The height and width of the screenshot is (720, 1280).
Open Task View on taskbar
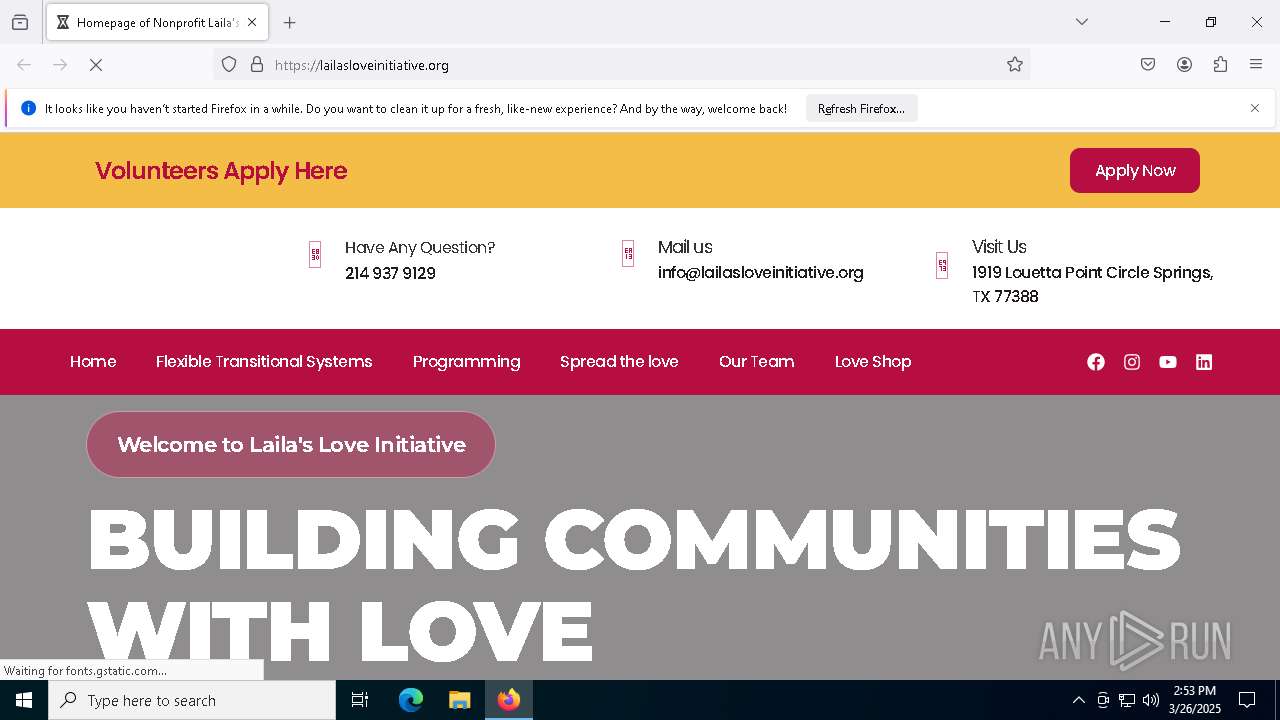point(360,700)
